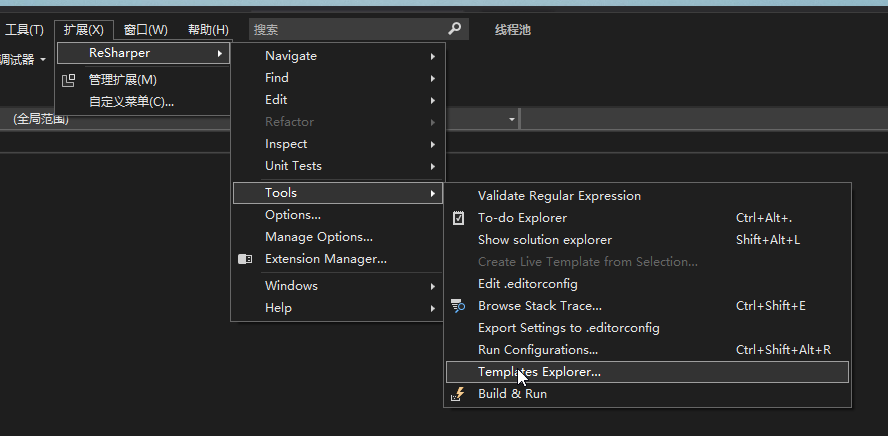The height and width of the screenshot is (436, 888).
Task: Expand the Inspect submenu
Action: point(338,144)
